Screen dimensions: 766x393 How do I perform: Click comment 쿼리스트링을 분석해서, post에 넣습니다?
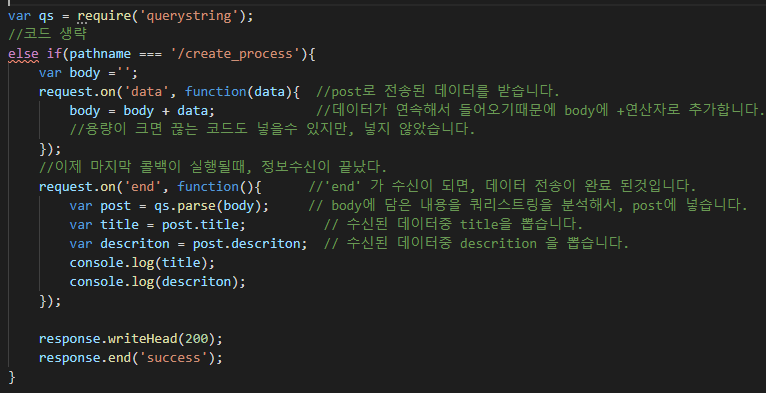(528, 205)
